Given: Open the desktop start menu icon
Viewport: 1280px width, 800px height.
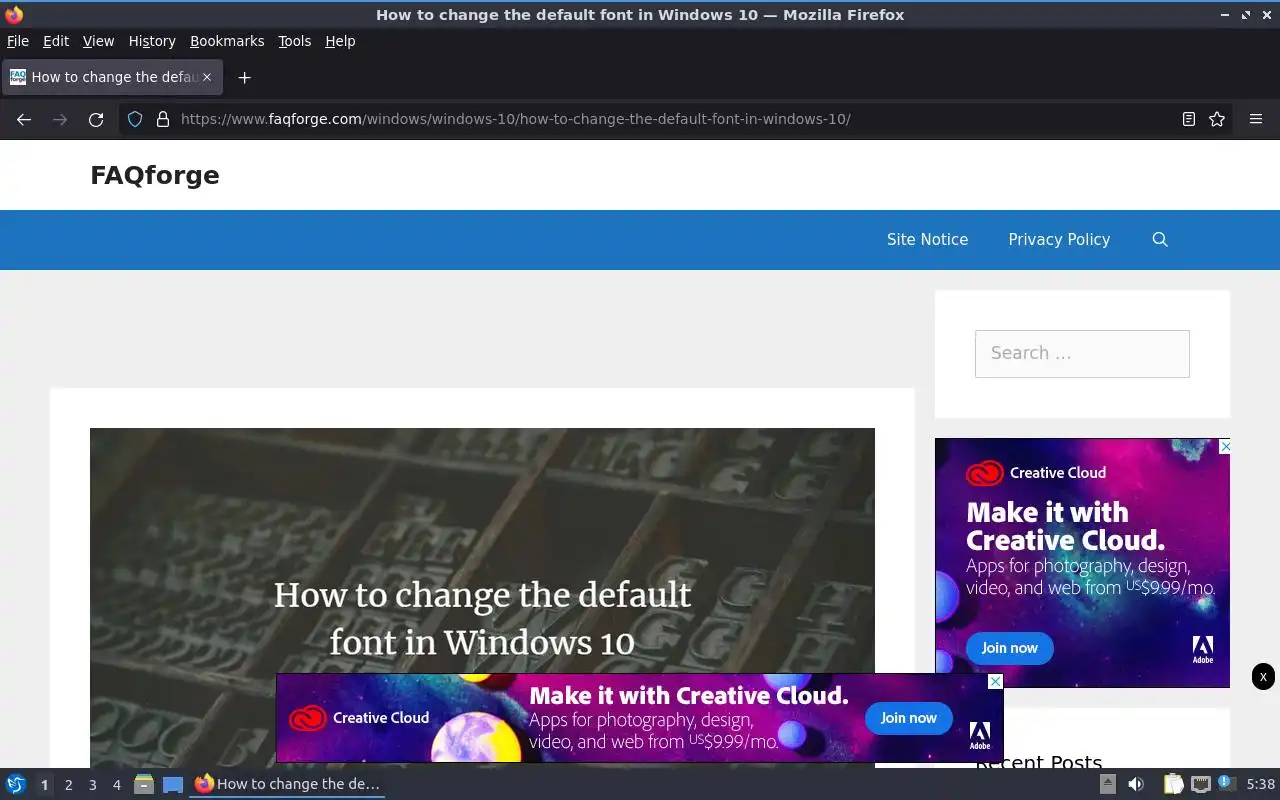Looking at the screenshot, I should coord(16,784).
